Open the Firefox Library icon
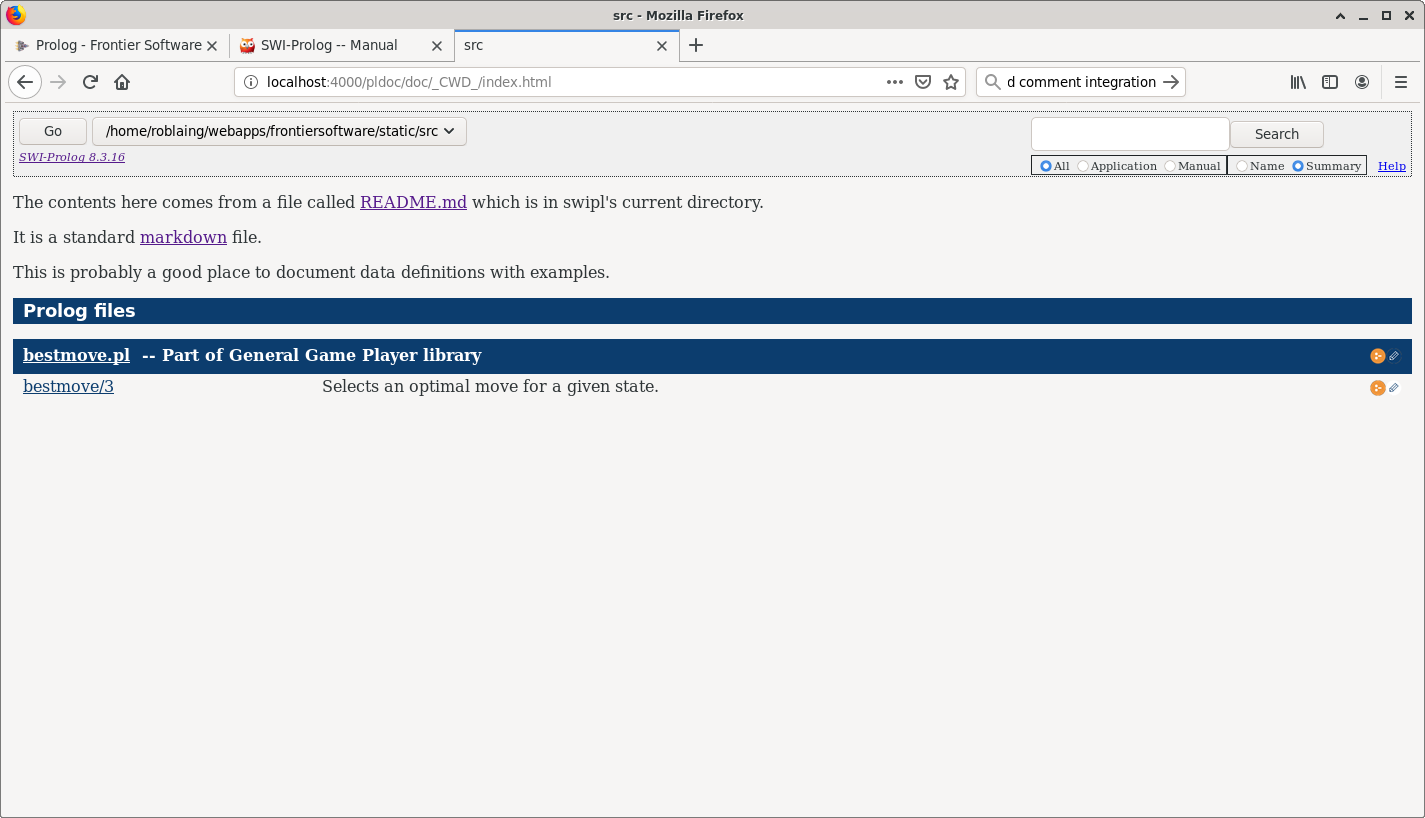This screenshot has height=818, width=1425. (1298, 82)
